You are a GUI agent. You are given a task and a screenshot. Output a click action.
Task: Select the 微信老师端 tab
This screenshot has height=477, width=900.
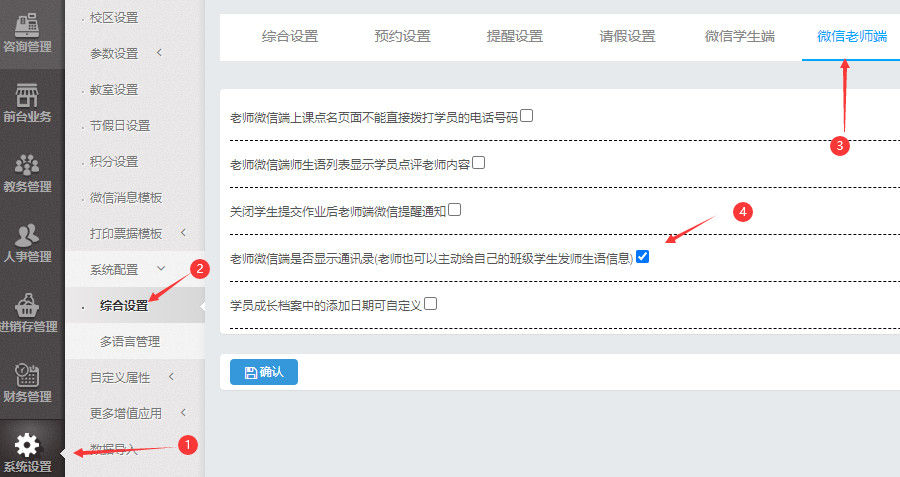(x=852, y=36)
